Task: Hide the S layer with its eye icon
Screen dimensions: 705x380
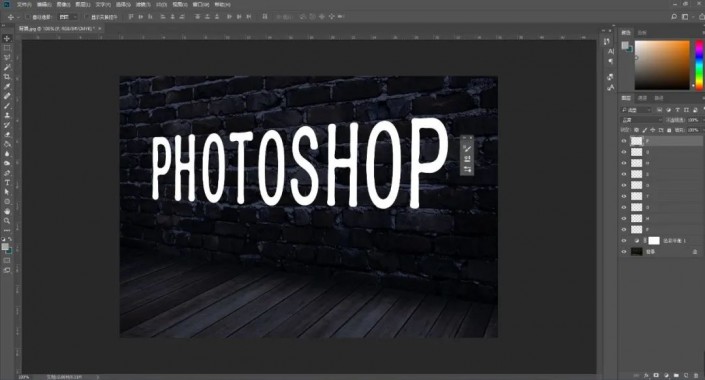Action: (x=624, y=174)
